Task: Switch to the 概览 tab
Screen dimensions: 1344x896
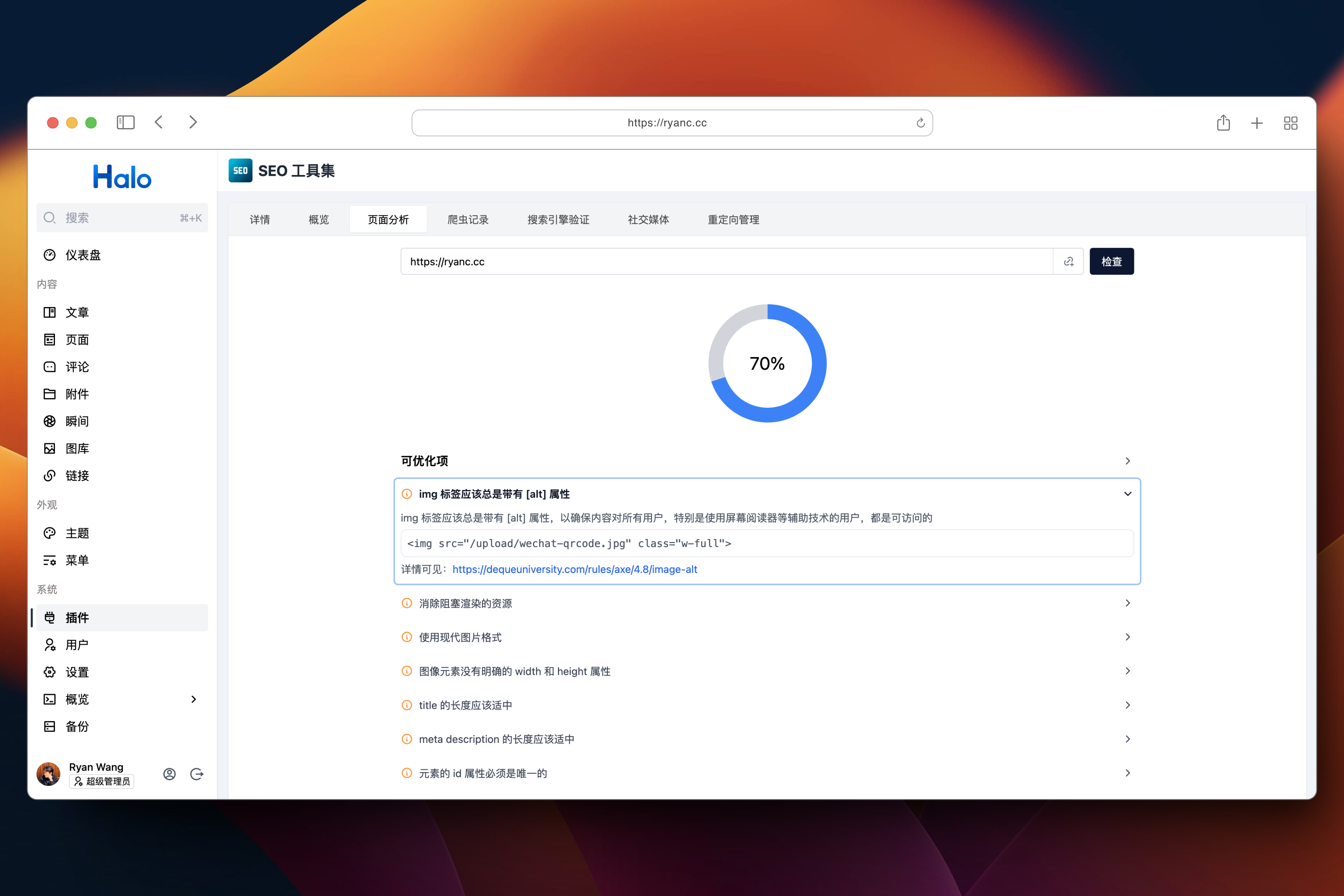Action: (319, 219)
